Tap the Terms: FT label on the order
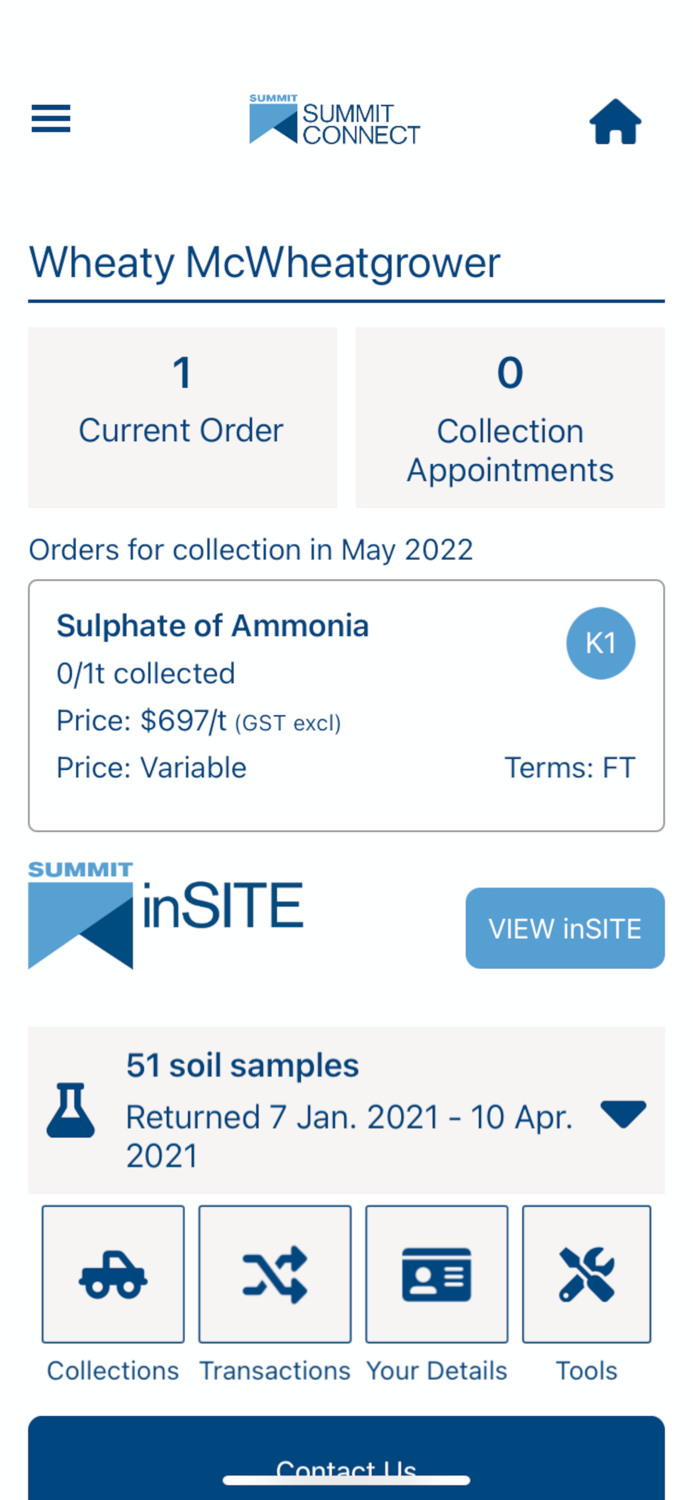693x1500 pixels. pos(569,767)
